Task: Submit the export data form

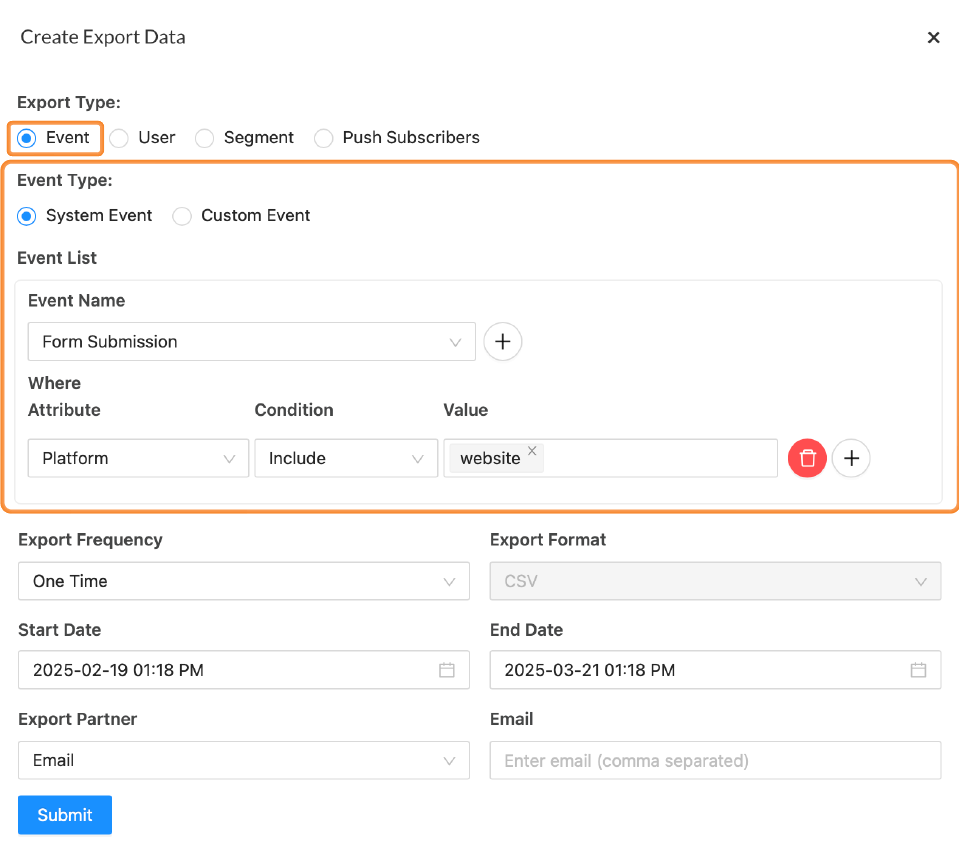Action: 65,815
